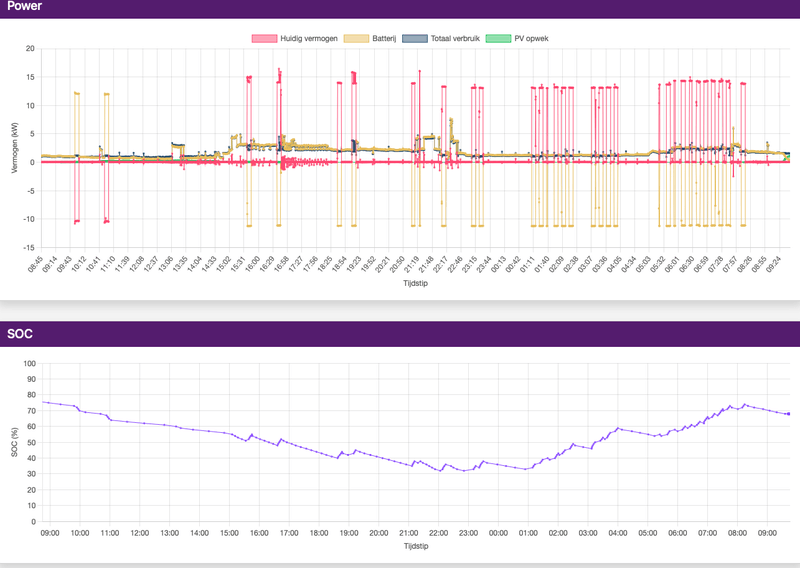800x568 pixels.
Task: Click the 04:05 label on Power x-axis
Action: [x=614, y=264]
